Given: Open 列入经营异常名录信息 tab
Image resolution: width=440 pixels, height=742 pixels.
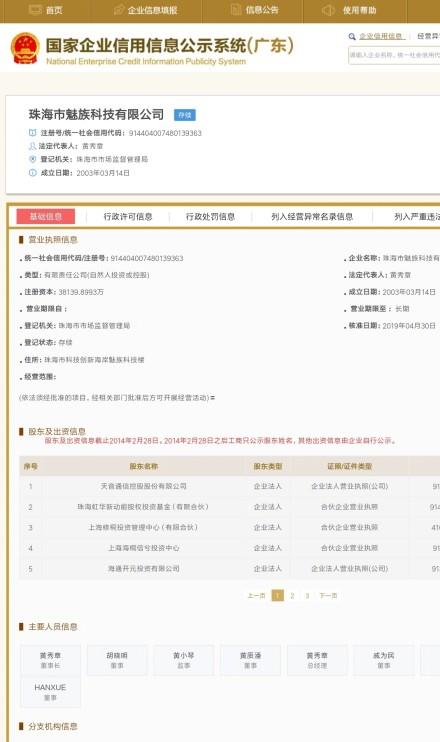Looking at the screenshot, I should (312, 217).
